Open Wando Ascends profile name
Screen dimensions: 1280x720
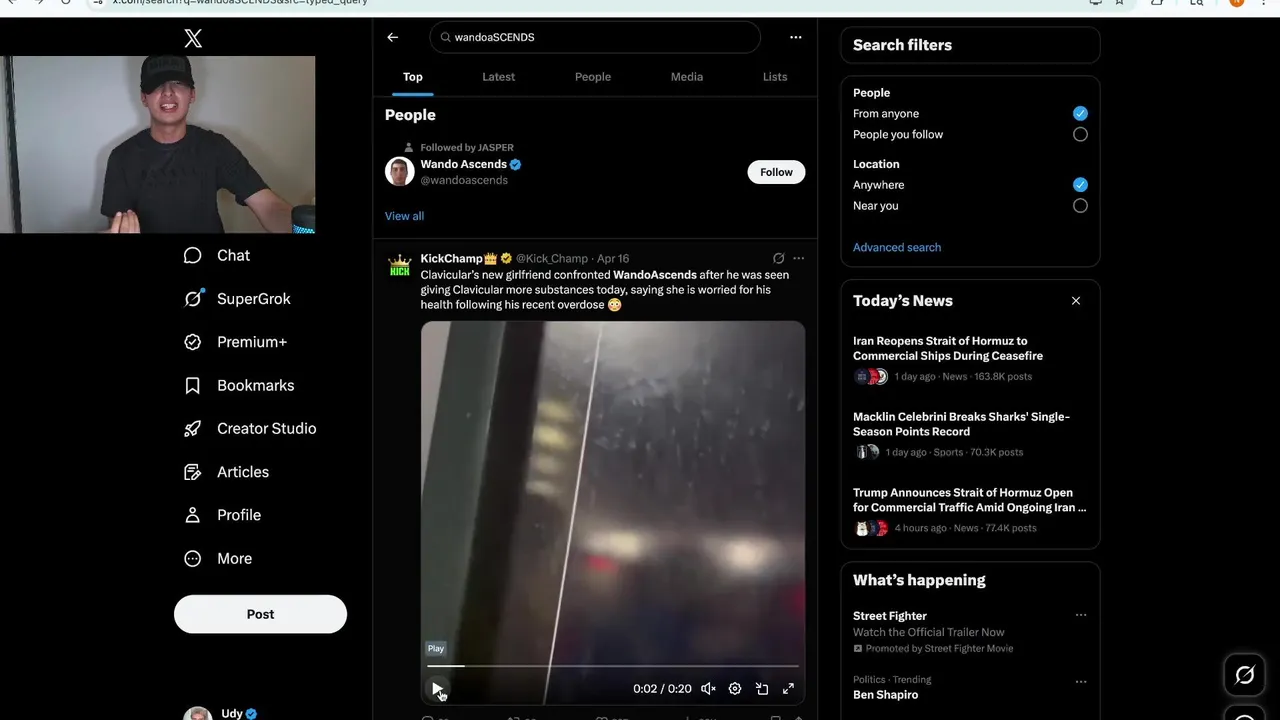click(464, 164)
